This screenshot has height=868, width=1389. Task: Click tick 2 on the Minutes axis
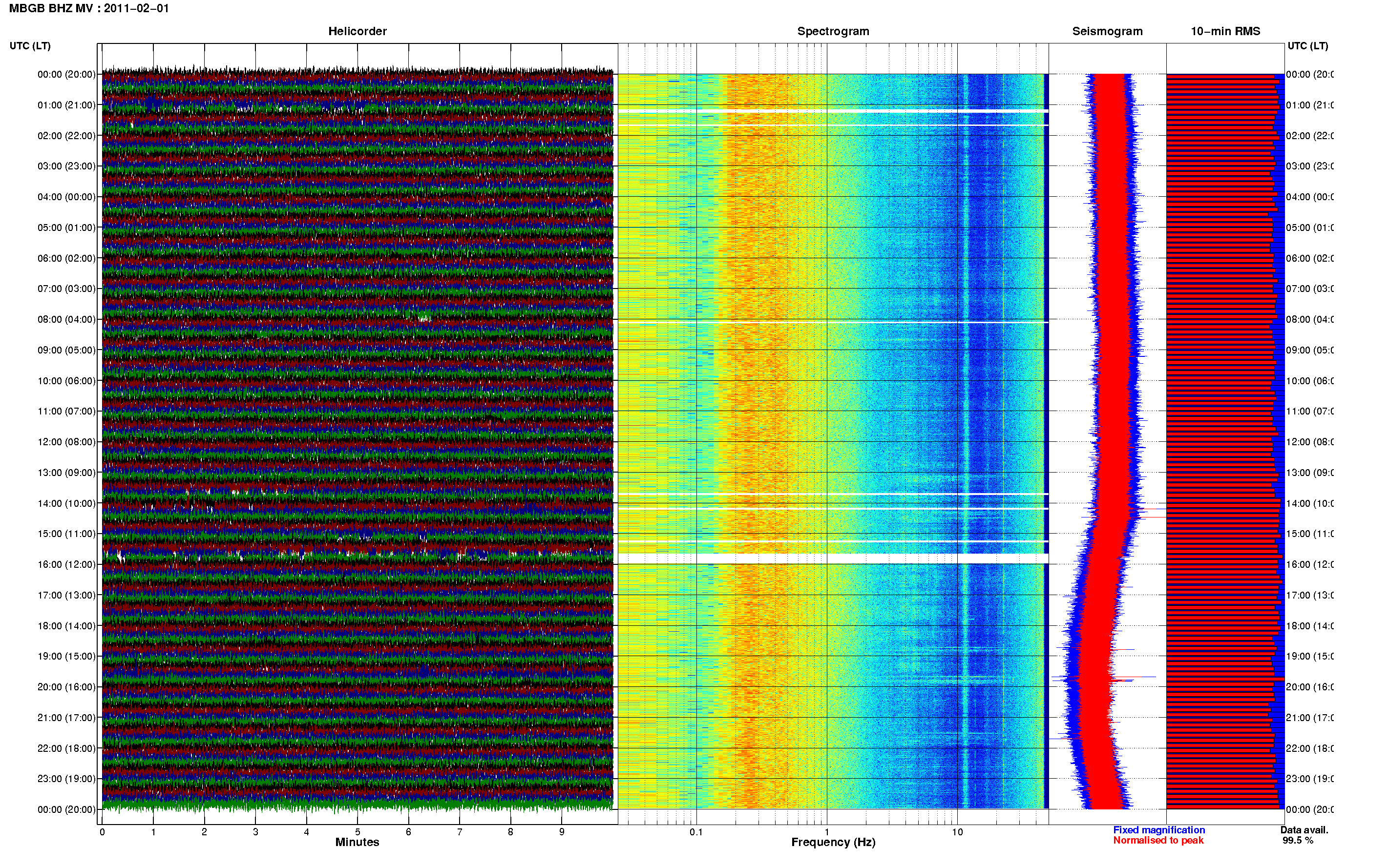pos(205,832)
